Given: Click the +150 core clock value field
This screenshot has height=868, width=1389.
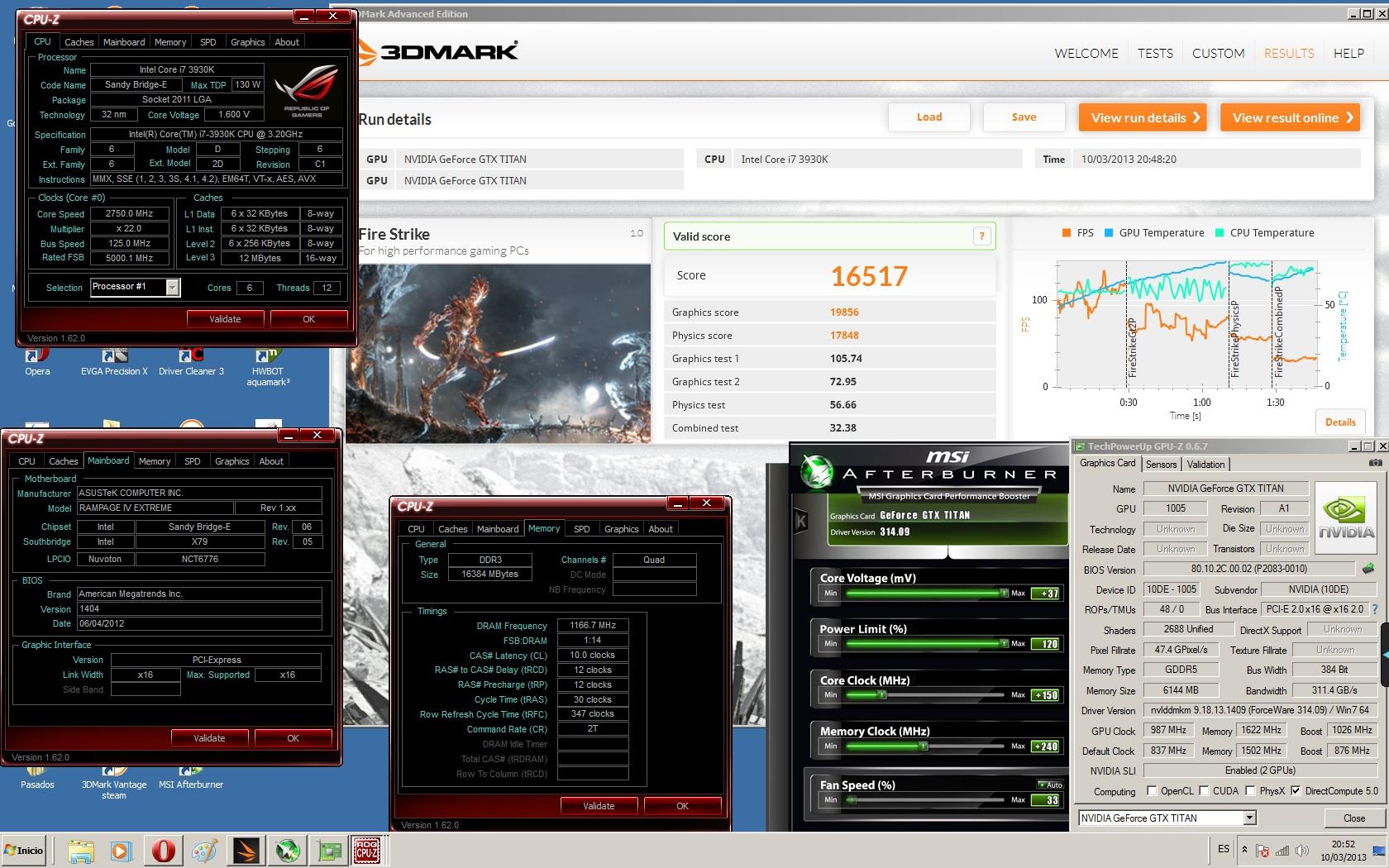Looking at the screenshot, I should (1046, 695).
